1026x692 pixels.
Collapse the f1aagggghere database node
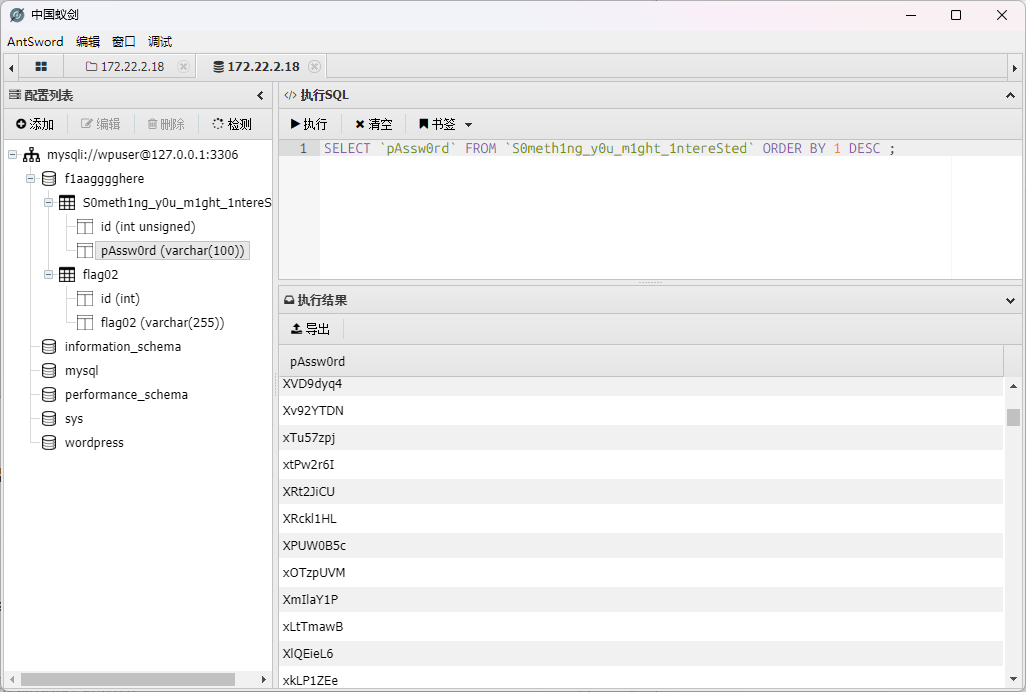tap(30, 179)
